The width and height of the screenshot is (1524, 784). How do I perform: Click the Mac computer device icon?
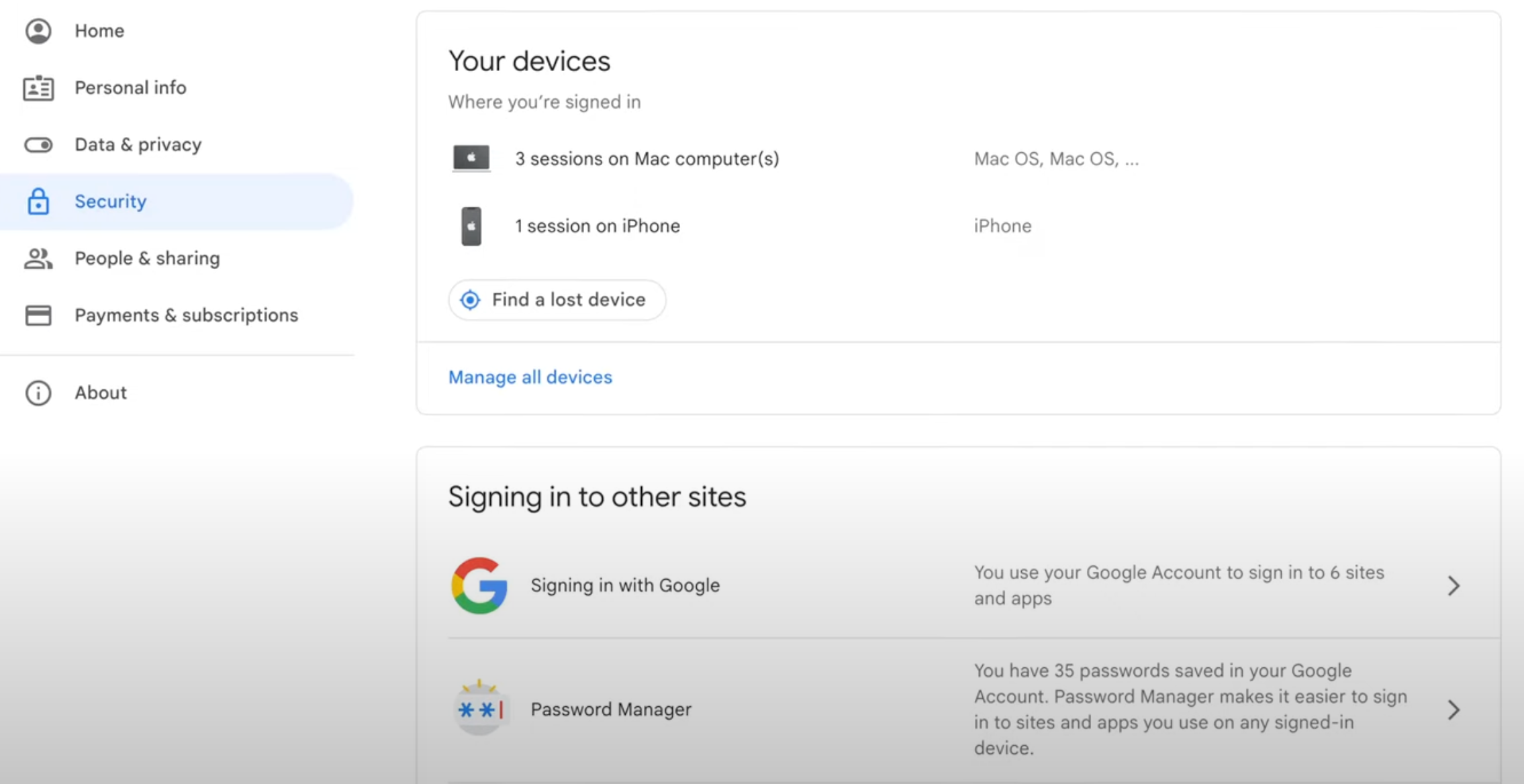click(x=471, y=158)
